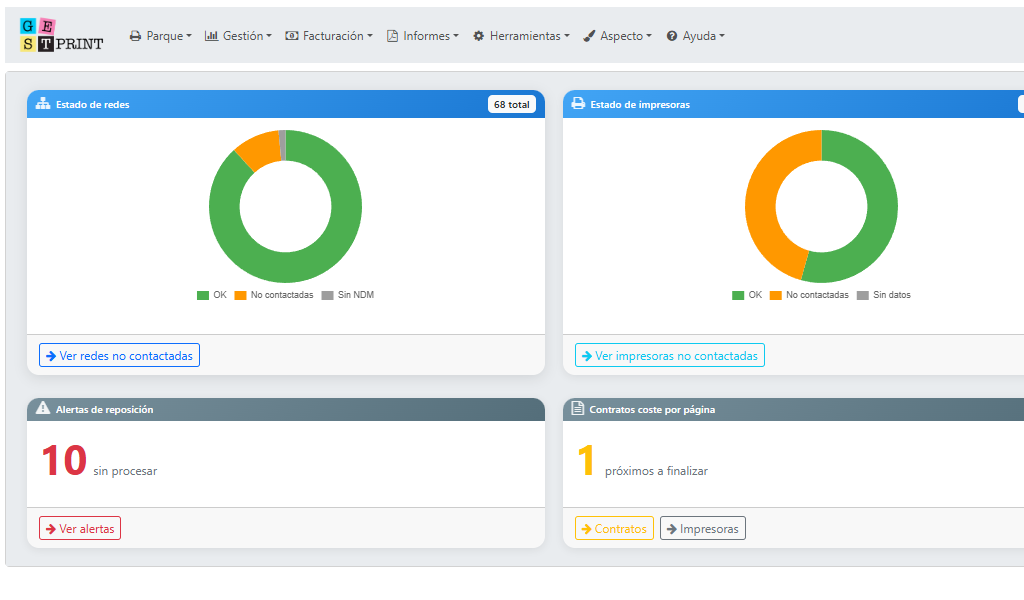This screenshot has height=600, width=1024.
Task: Click the 68 total badge
Action: [x=511, y=104]
